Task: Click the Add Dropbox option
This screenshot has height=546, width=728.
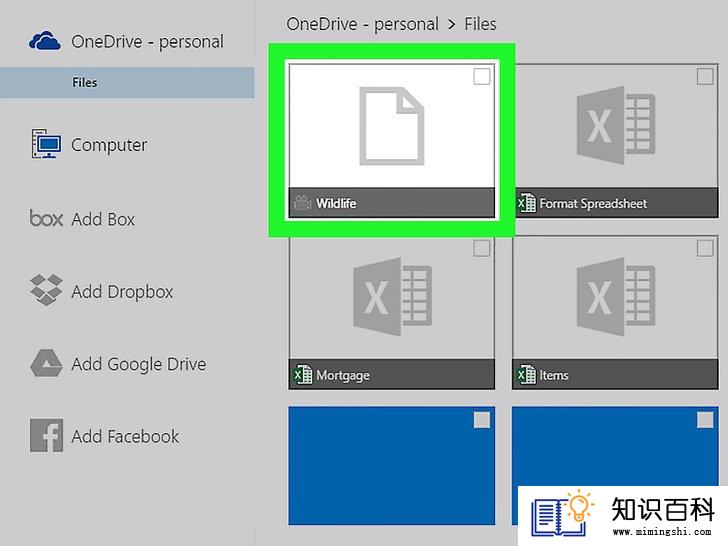Action: coord(102,291)
